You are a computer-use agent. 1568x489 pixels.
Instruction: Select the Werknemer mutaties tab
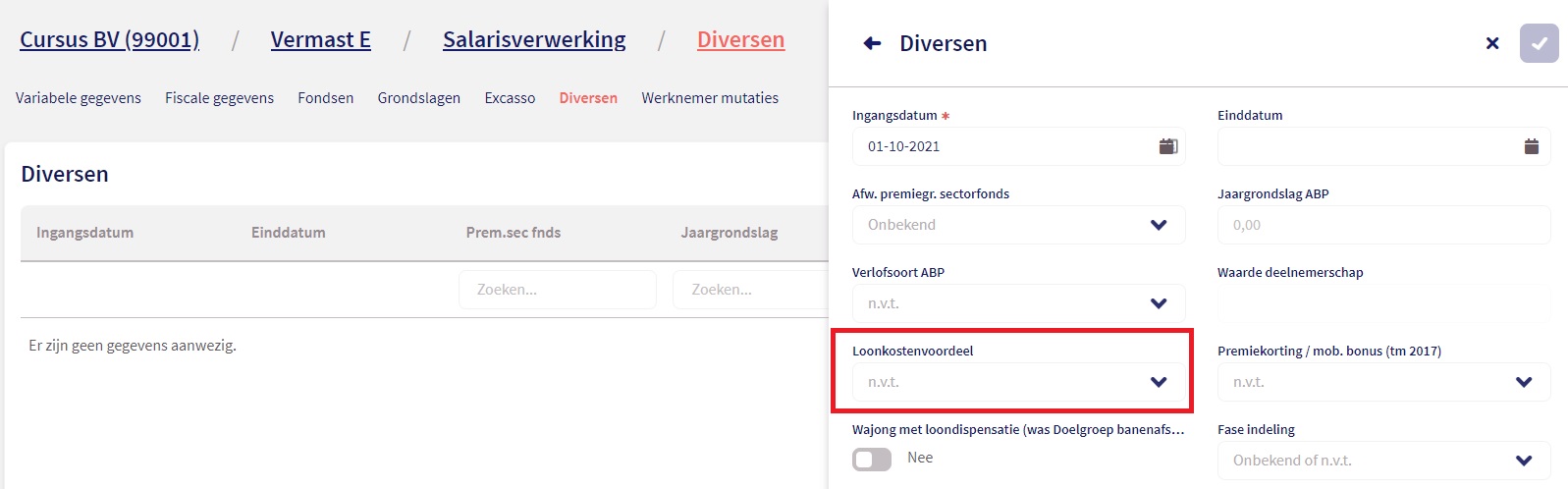(x=710, y=98)
